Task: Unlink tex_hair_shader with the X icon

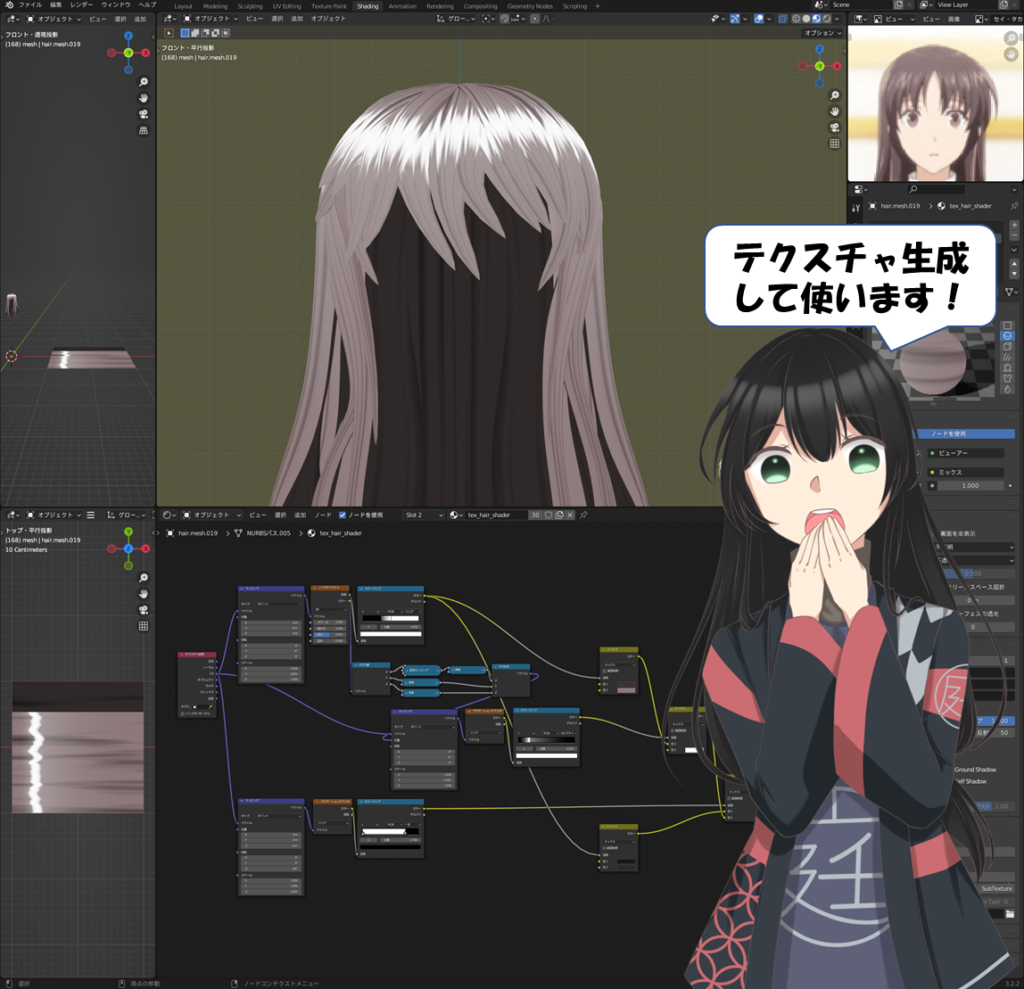Action: coord(570,515)
